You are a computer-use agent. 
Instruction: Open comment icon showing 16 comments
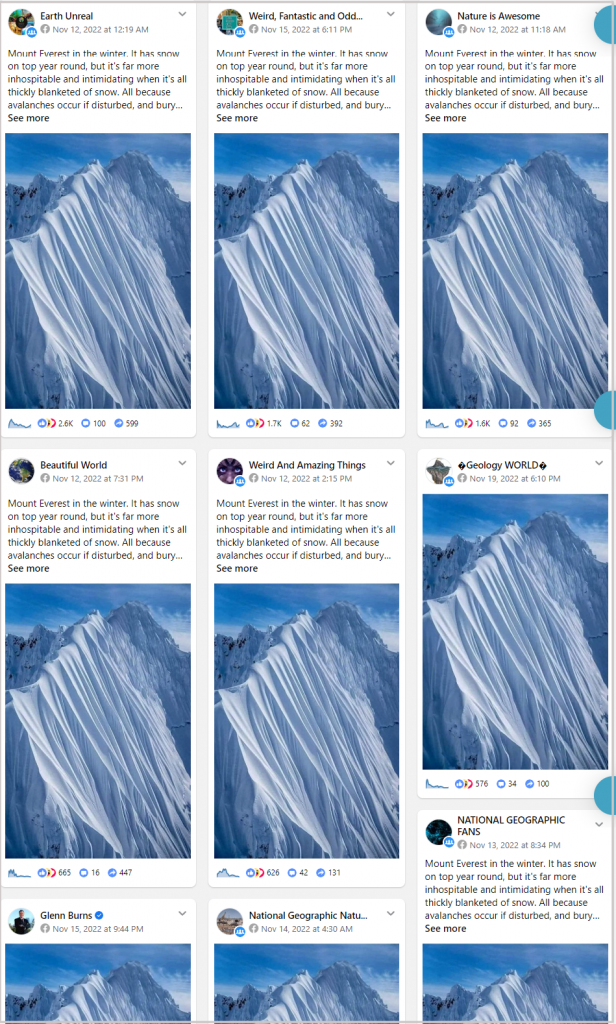(x=84, y=872)
